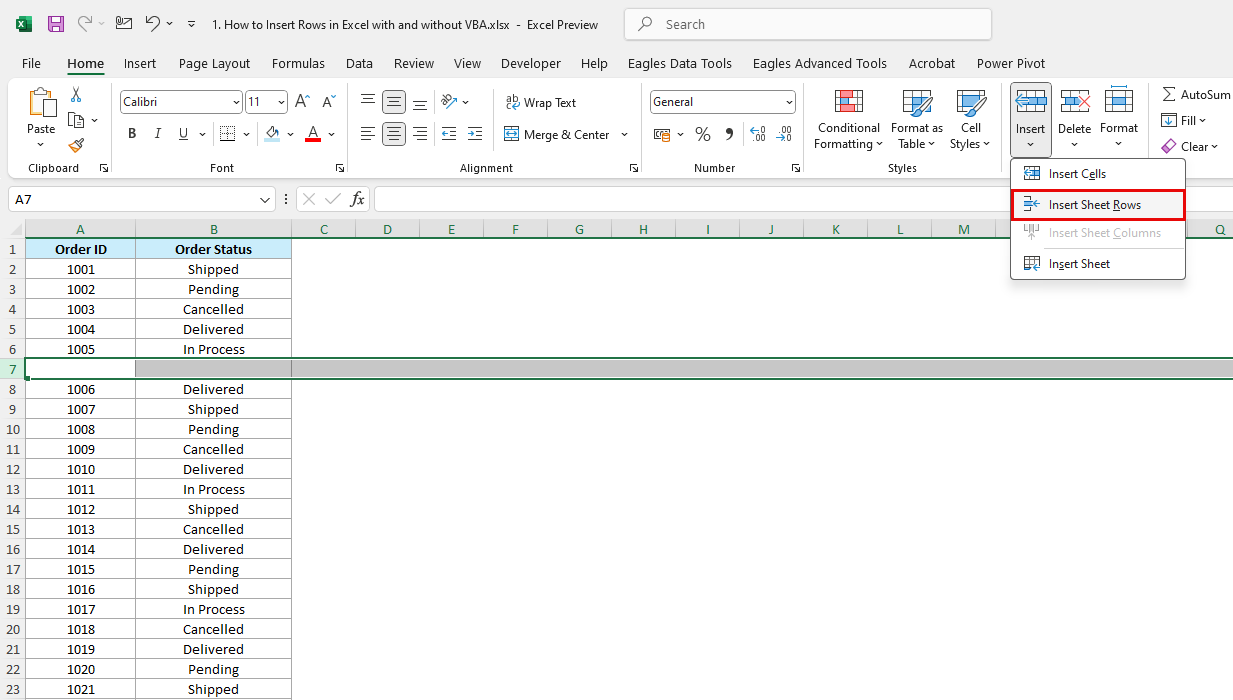This screenshot has height=700, width=1233.
Task: Toggle Italic formatting
Action: click(157, 134)
